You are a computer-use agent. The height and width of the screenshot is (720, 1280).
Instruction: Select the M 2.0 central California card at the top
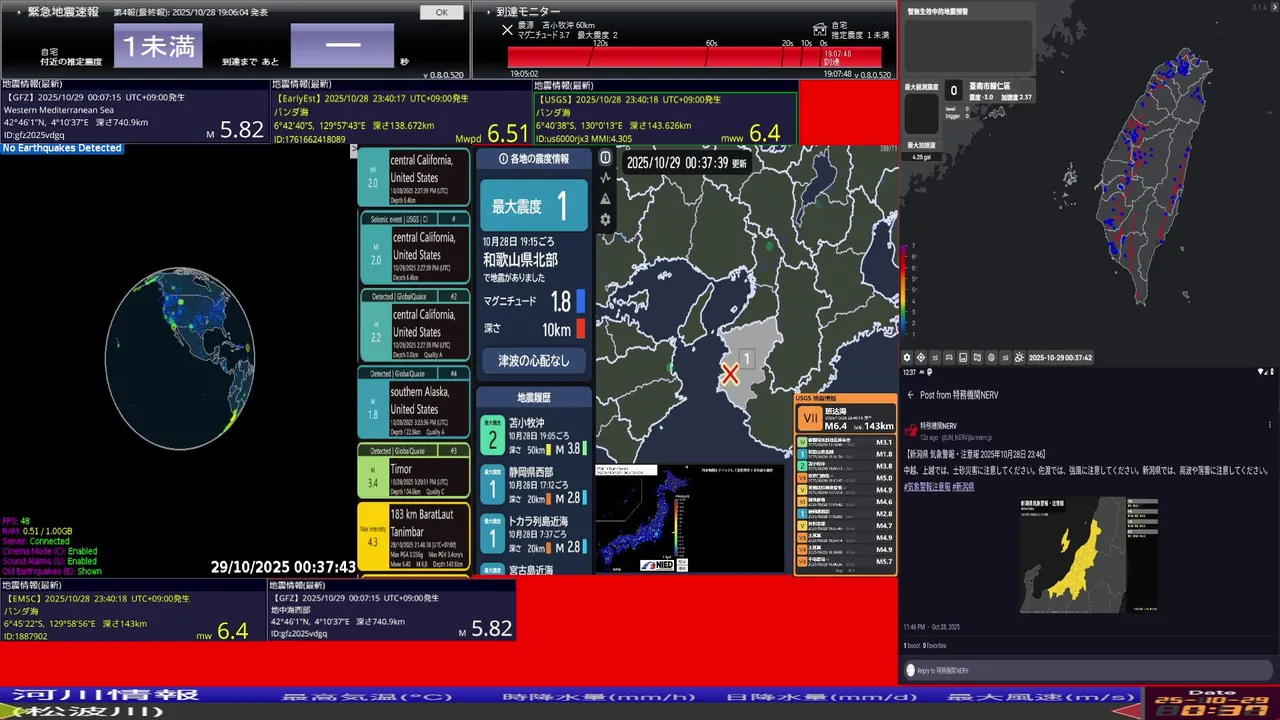pyautogui.click(x=413, y=177)
